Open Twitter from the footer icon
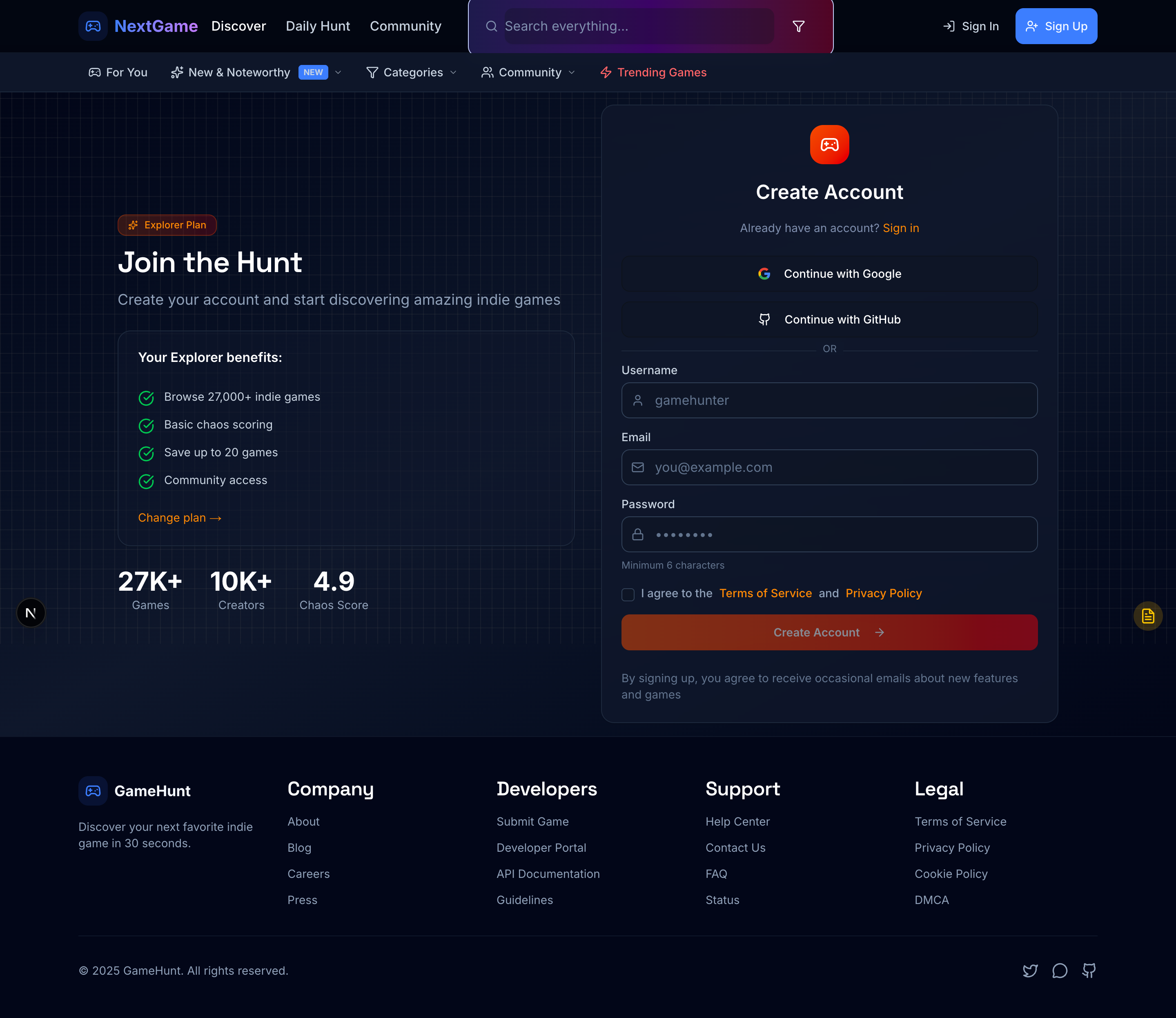Viewport: 1176px width, 1018px height. [x=1031, y=971]
